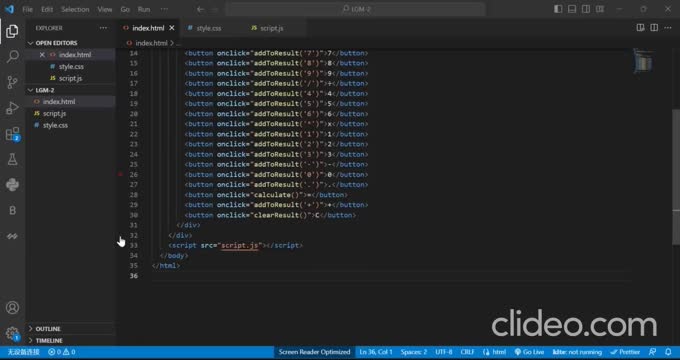
Task: Open the Extensions view
Action: (x=13, y=134)
